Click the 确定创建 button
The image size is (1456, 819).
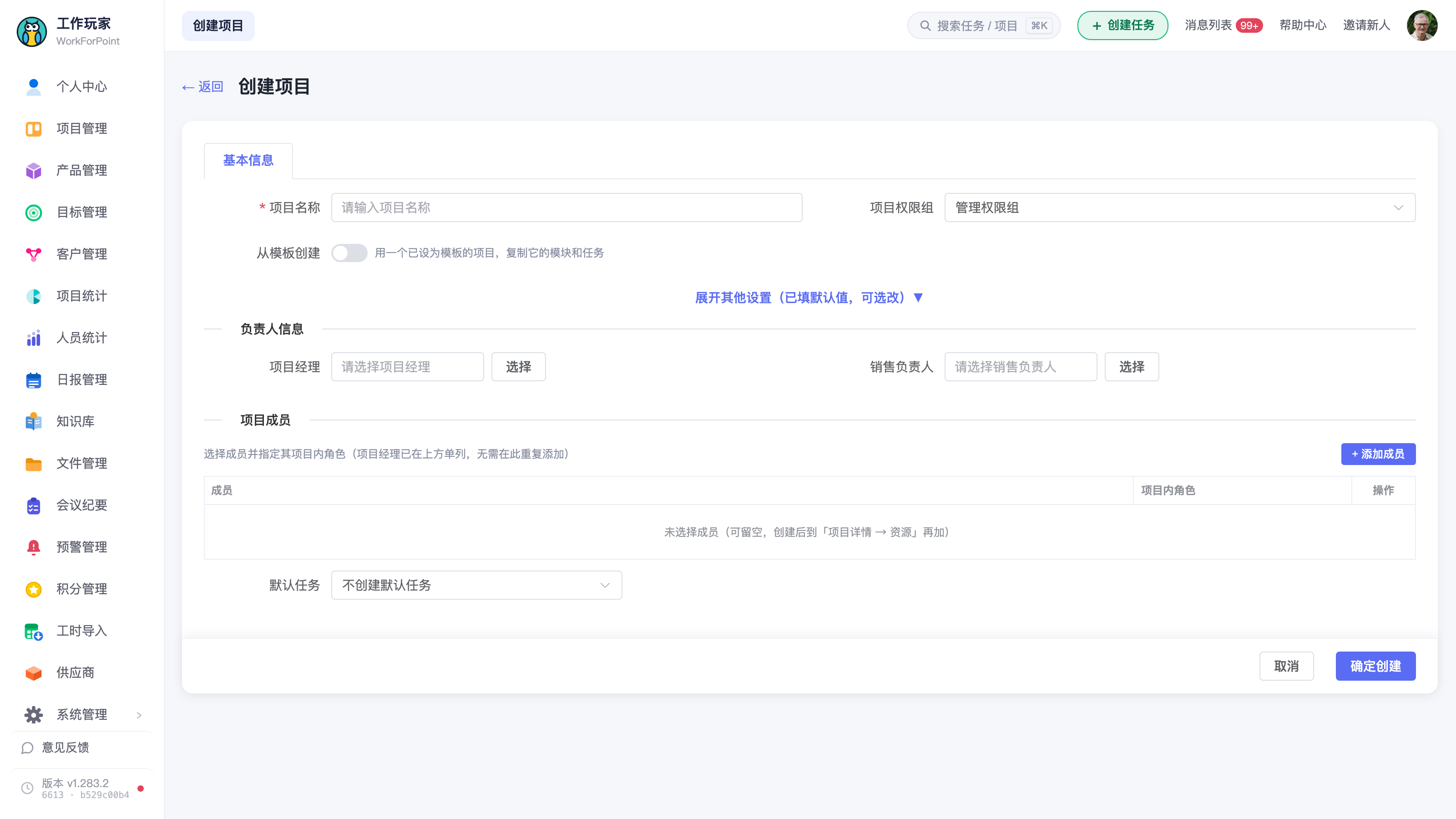[x=1375, y=667]
